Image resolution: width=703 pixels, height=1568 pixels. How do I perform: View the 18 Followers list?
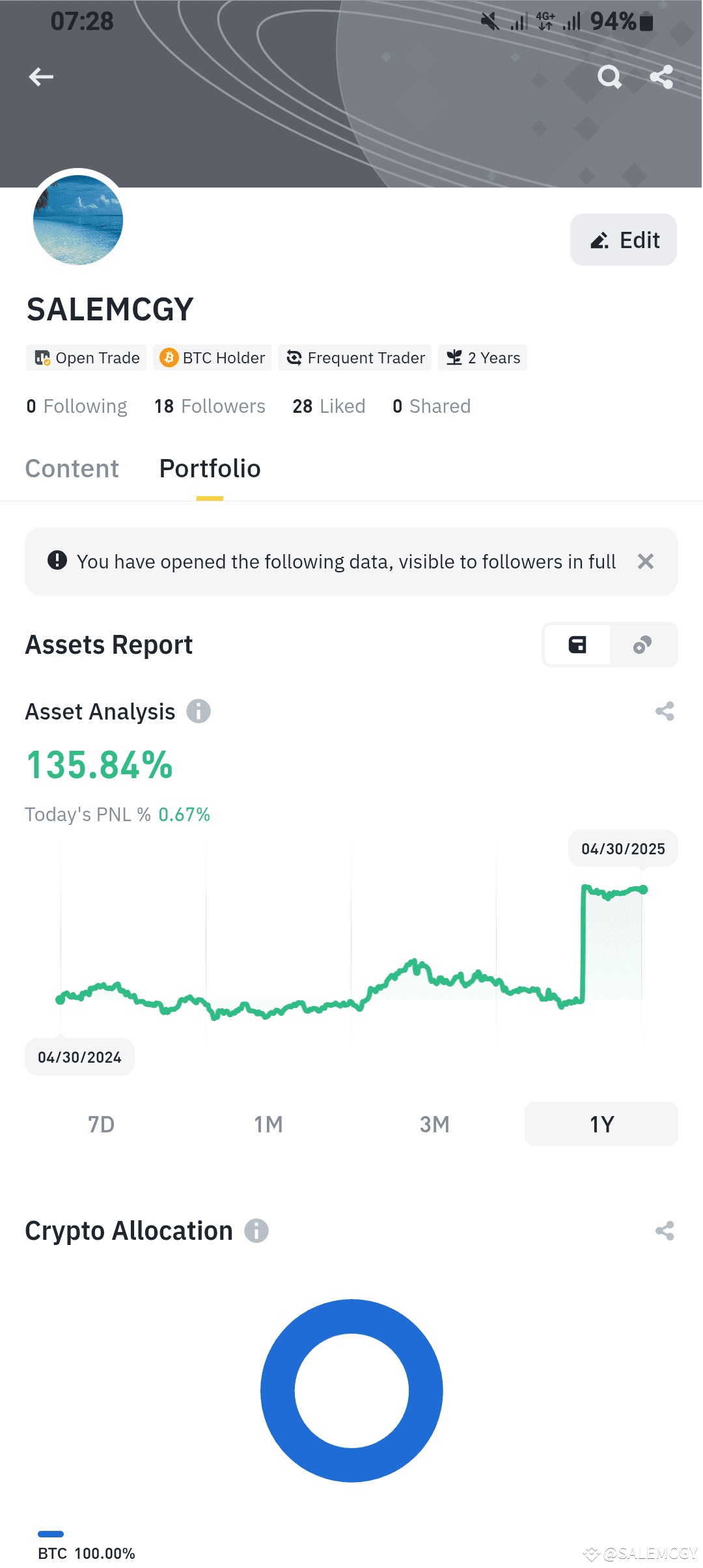click(x=210, y=406)
